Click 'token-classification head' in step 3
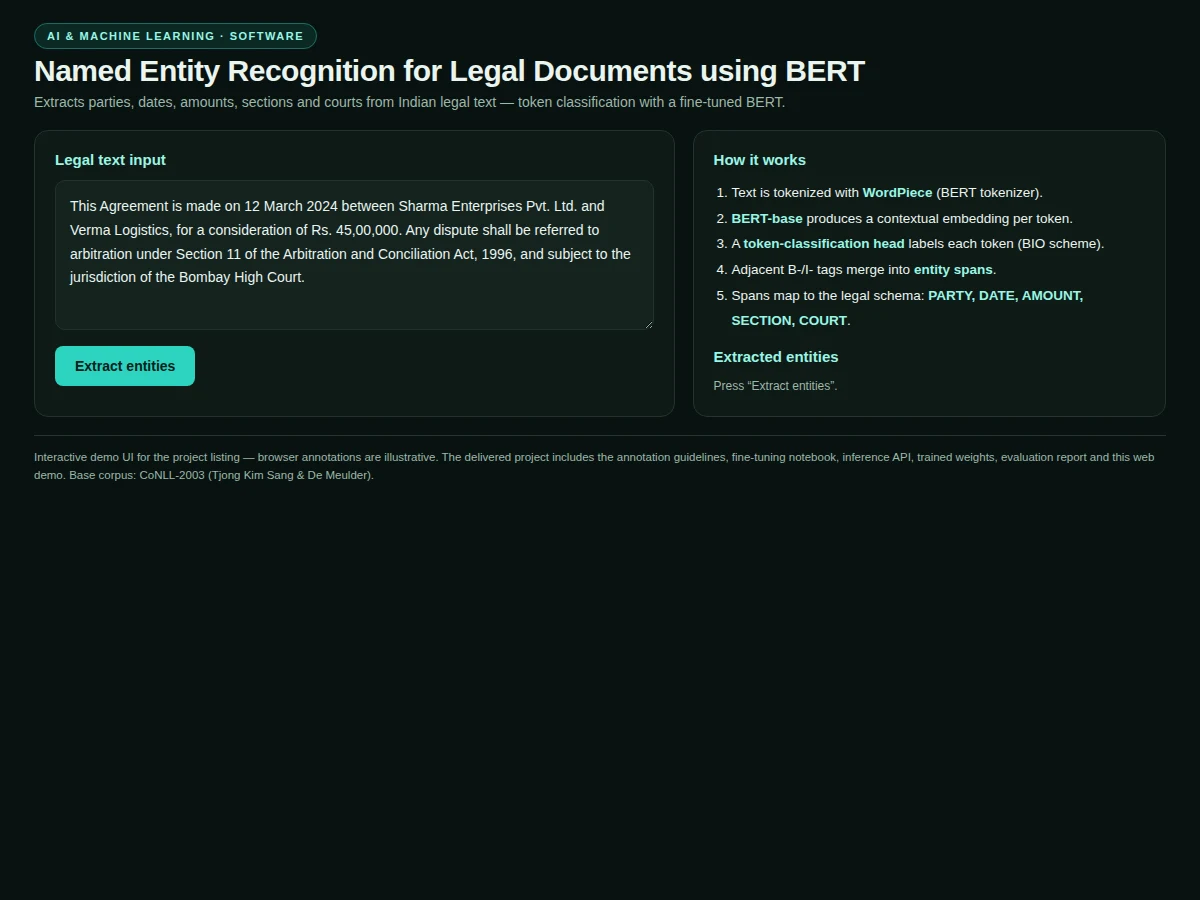This screenshot has width=1200, height=900. pyautogui.click(x=824, y=244)
